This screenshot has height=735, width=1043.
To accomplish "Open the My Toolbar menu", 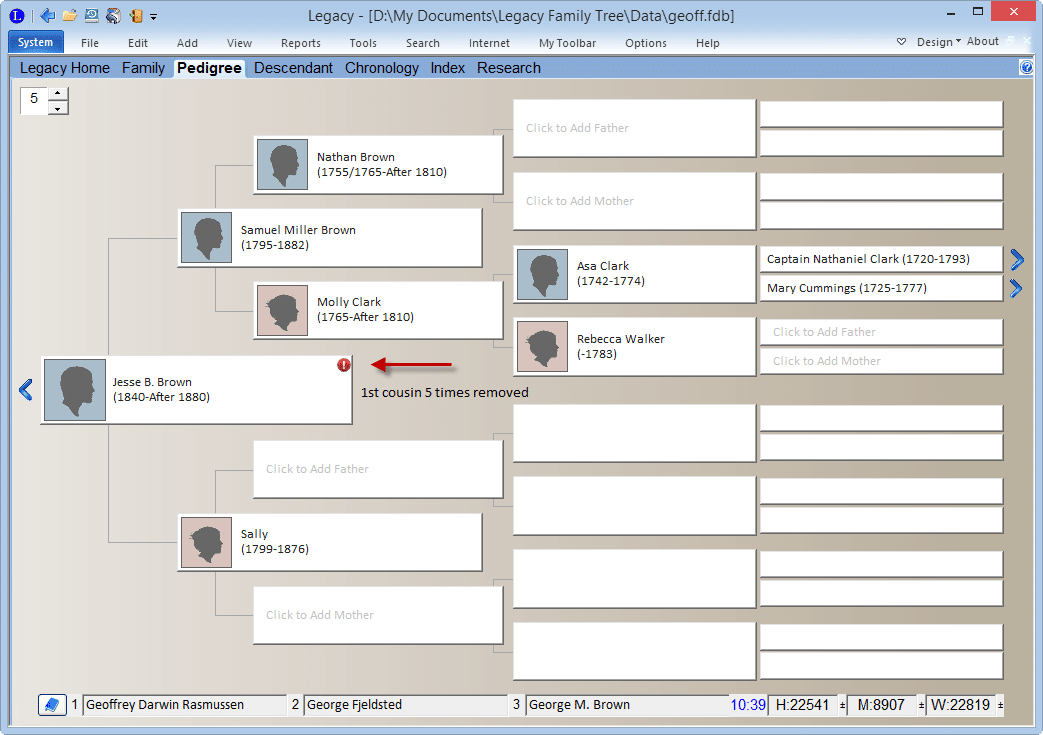I will 567,43.
